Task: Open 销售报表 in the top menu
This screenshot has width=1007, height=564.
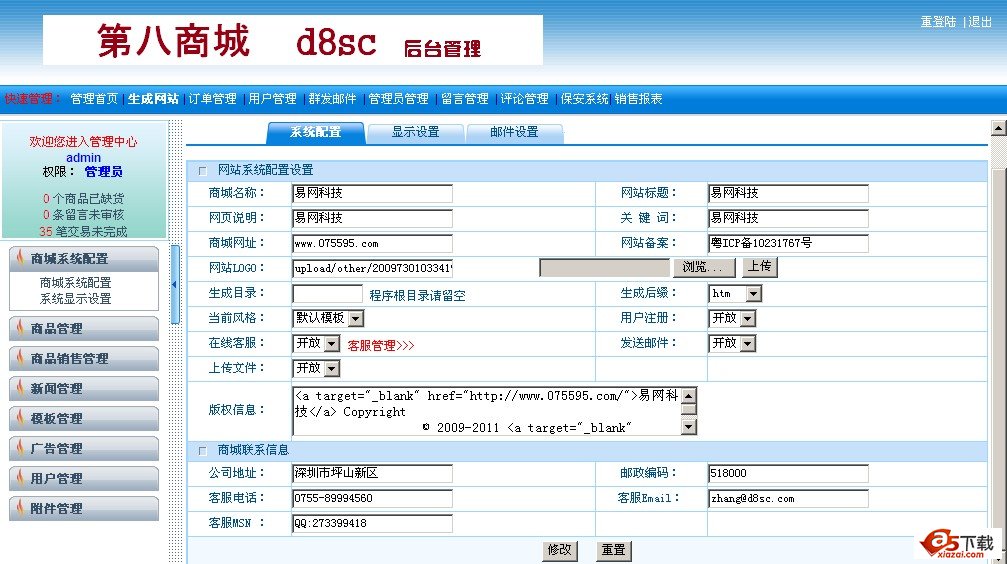Action: click(638, 99)
